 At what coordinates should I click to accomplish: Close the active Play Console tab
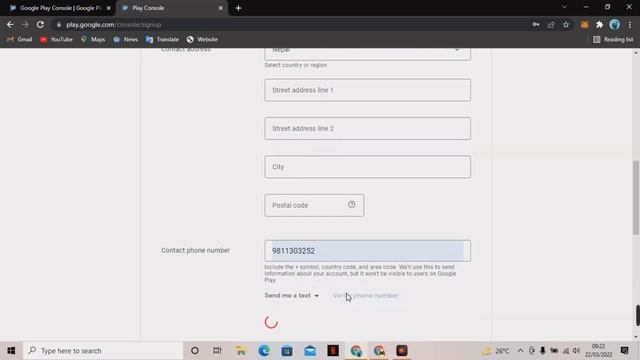pyautogui.click(x=220, y=8)
